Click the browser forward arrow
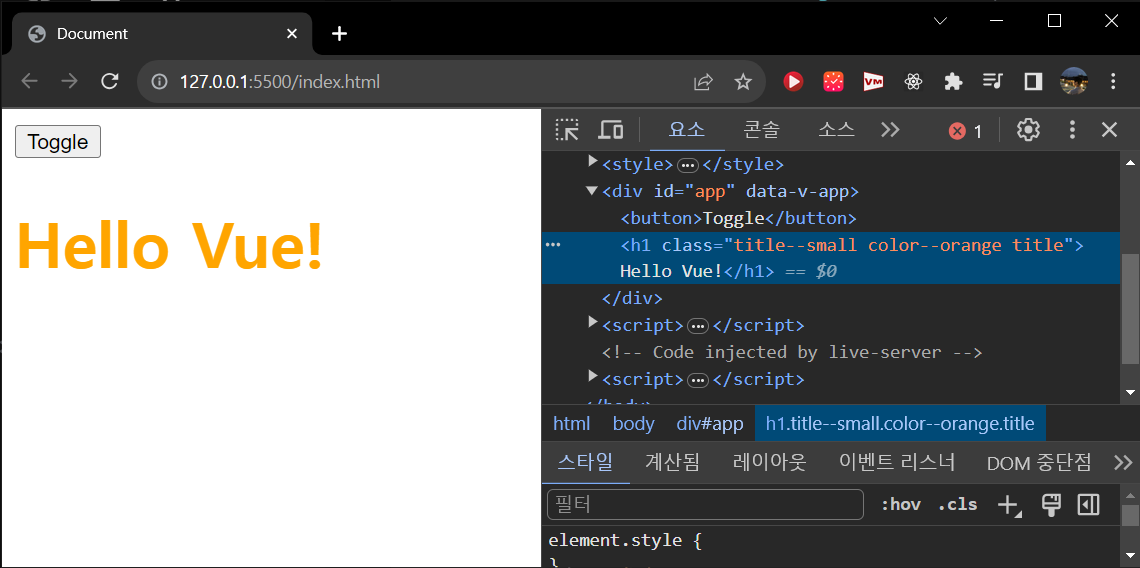Viewport: 1140px width, 568px height. [69, 81]
